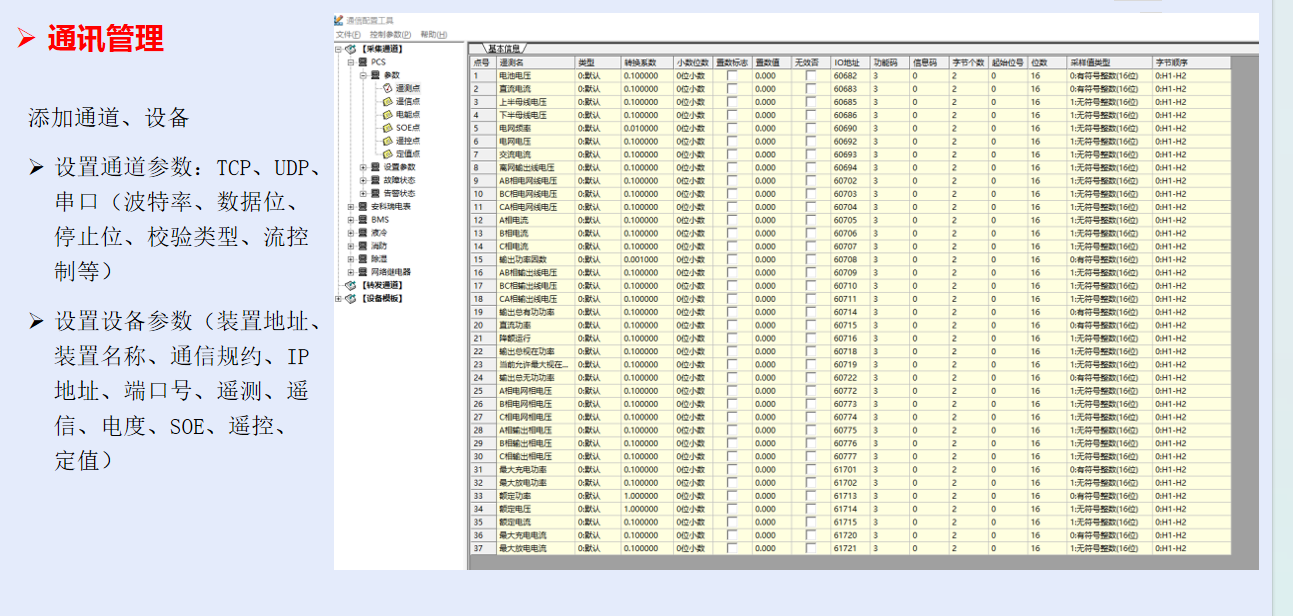Expand the 设置参数 tree node
The height and width of the screenshot is (616, 1293).
pyautogui.click(x=364, y=167)
